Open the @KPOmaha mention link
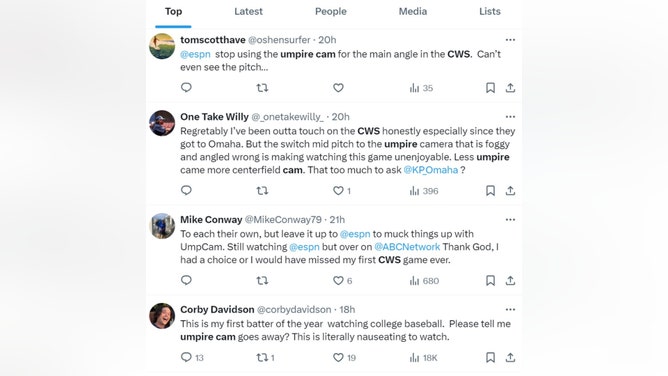This screenshot has height=376, width=668. [431, 170]
